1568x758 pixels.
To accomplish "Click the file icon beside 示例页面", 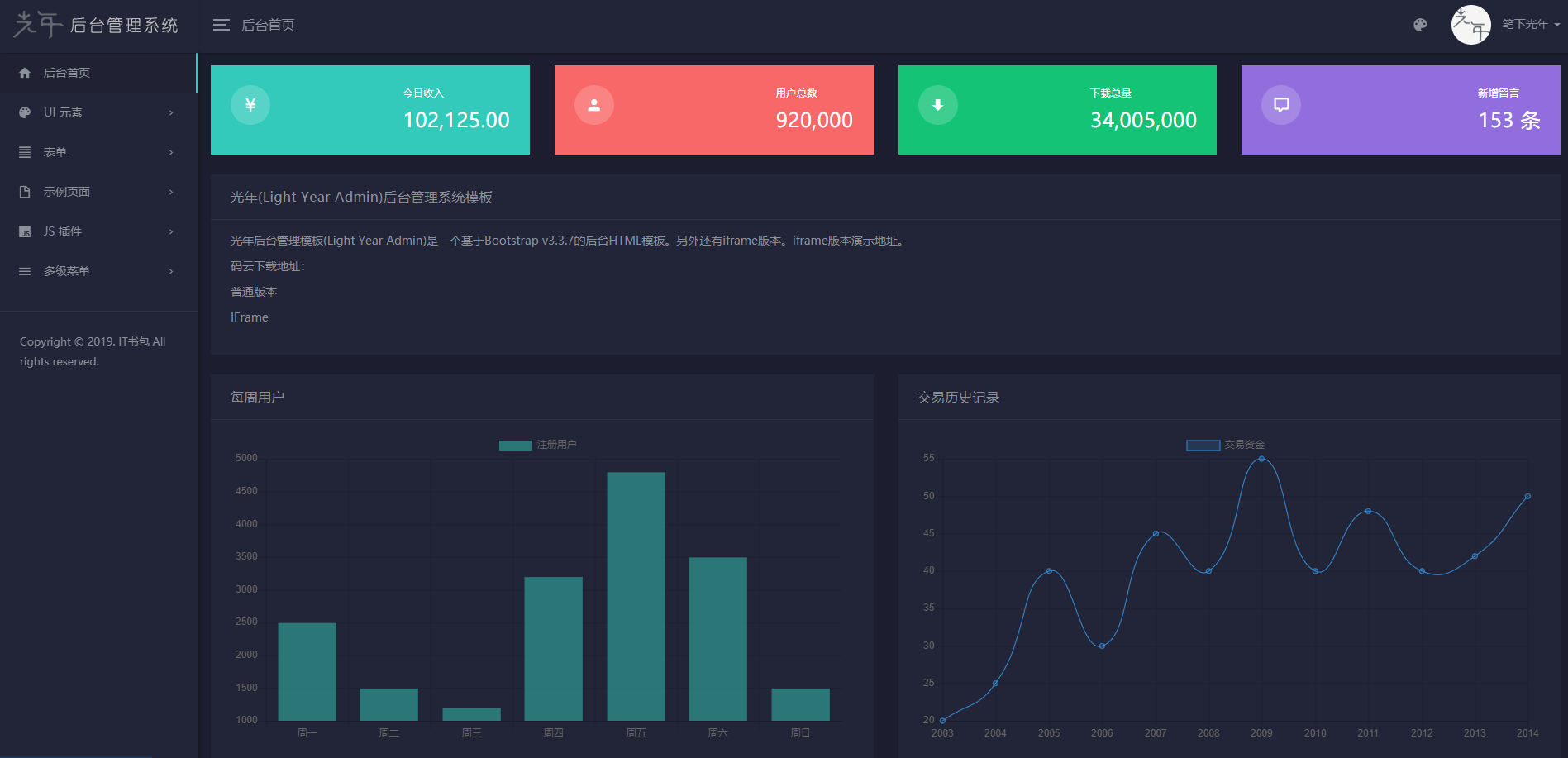I will pyautogui.click(x=25, y=192).
